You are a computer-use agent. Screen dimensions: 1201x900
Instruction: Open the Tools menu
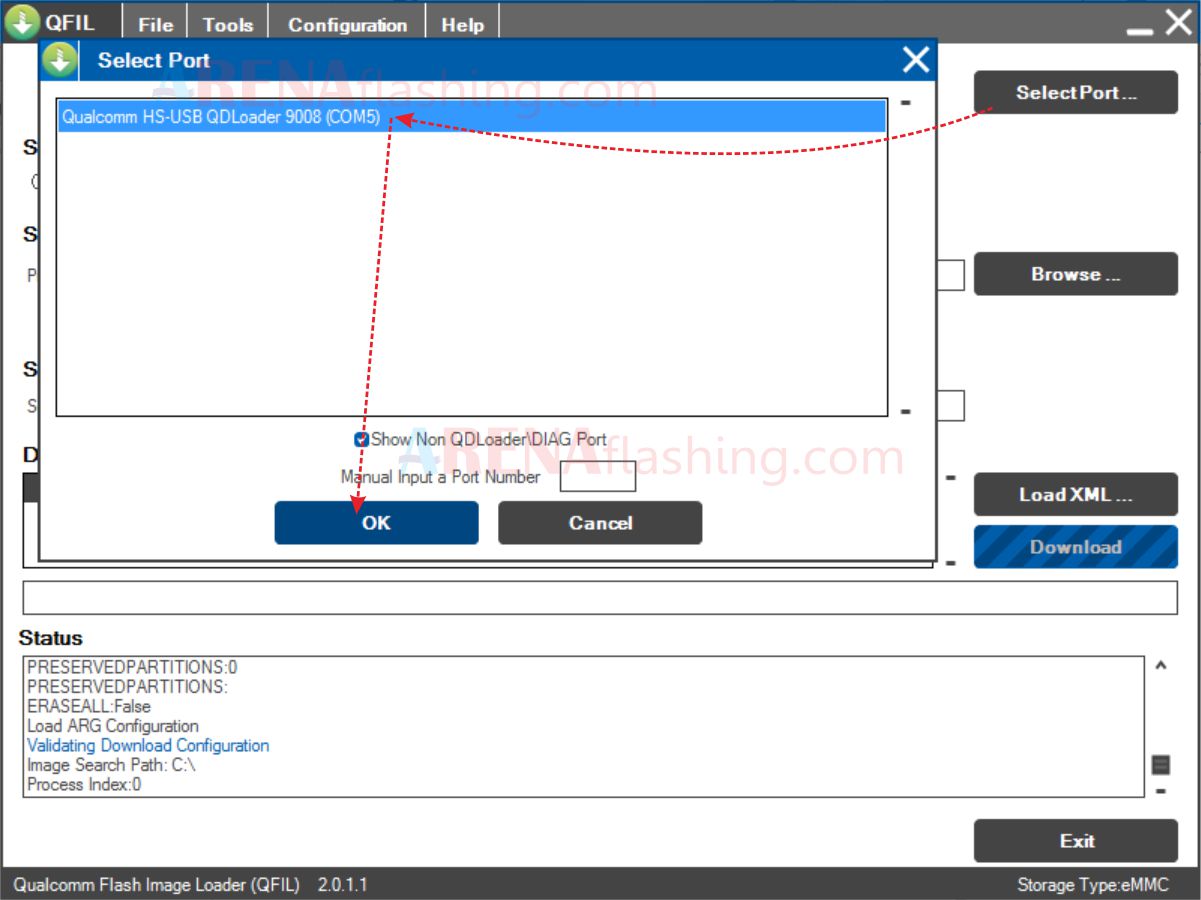click(228, 25)
